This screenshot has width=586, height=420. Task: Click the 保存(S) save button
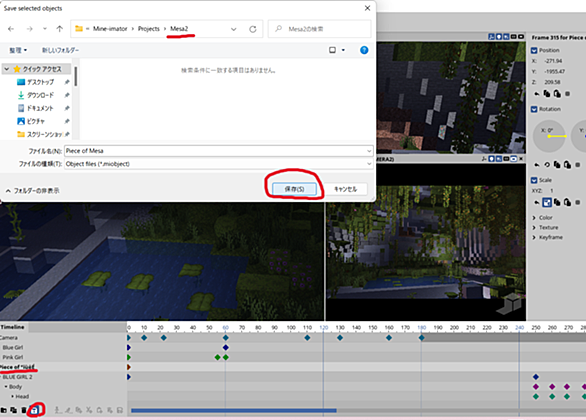pyautogui.click(x=294, y=189)
